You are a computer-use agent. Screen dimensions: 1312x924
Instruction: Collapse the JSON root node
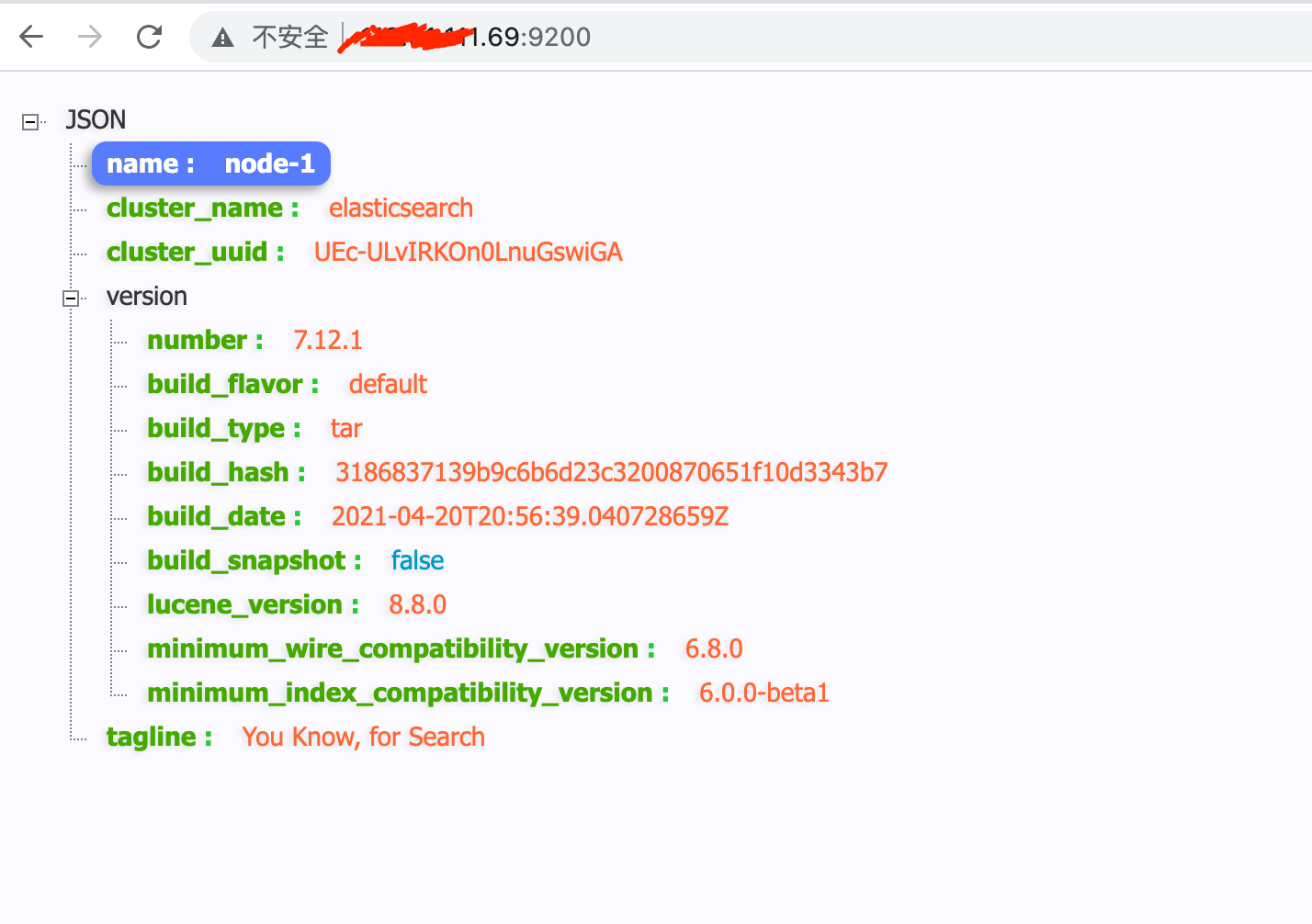tap(30, 121)
